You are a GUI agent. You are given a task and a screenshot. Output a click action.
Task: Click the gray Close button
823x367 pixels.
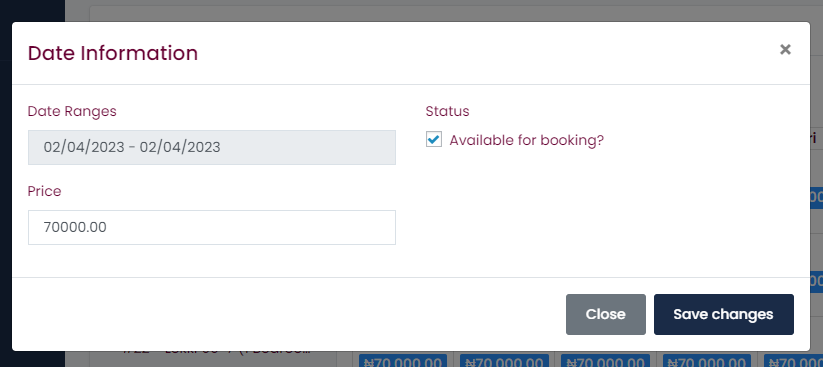point(606,314)
